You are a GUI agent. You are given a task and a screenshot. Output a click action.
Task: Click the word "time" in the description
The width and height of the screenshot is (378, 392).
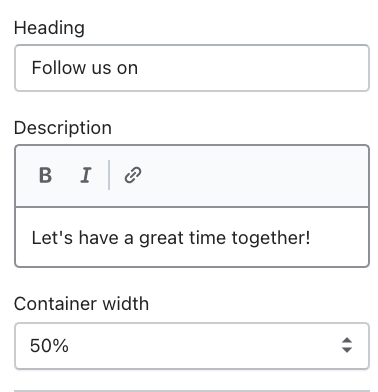click(x=207, y=238)
